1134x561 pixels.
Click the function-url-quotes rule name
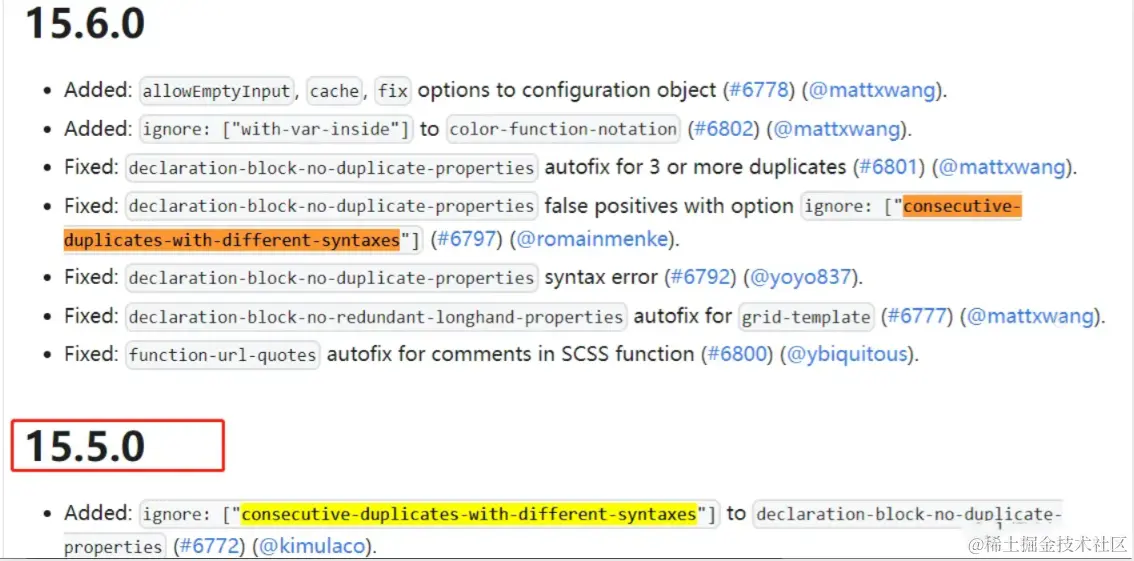223,355
